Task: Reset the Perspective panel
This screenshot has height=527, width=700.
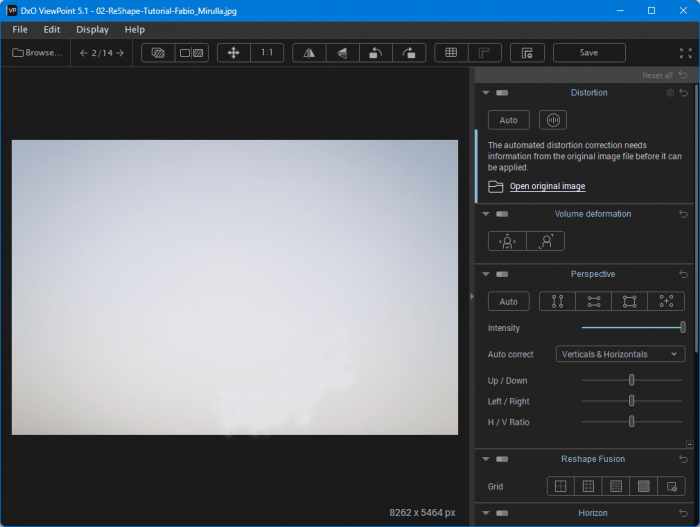Action: click(x=683, y=274)
